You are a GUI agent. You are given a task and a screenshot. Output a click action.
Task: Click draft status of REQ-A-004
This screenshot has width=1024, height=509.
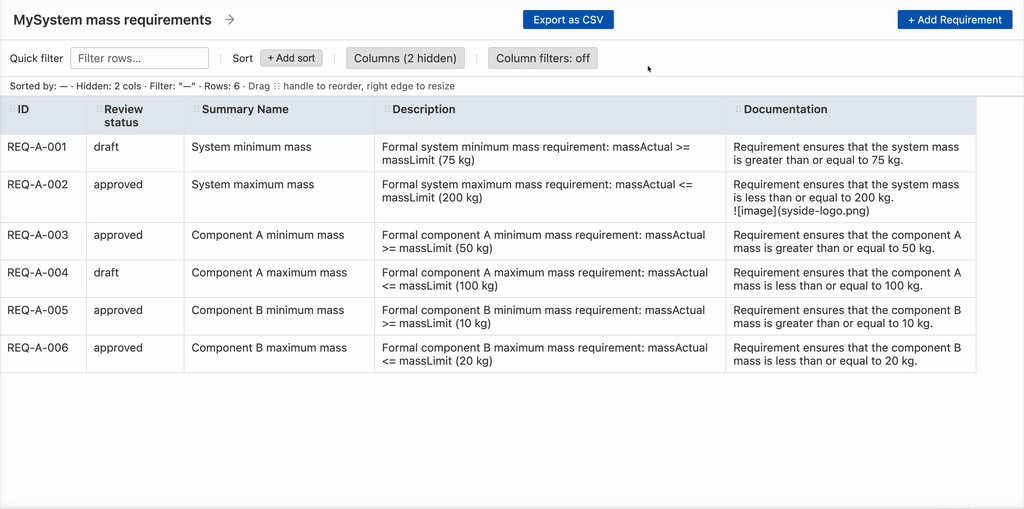tap(135, 279)
